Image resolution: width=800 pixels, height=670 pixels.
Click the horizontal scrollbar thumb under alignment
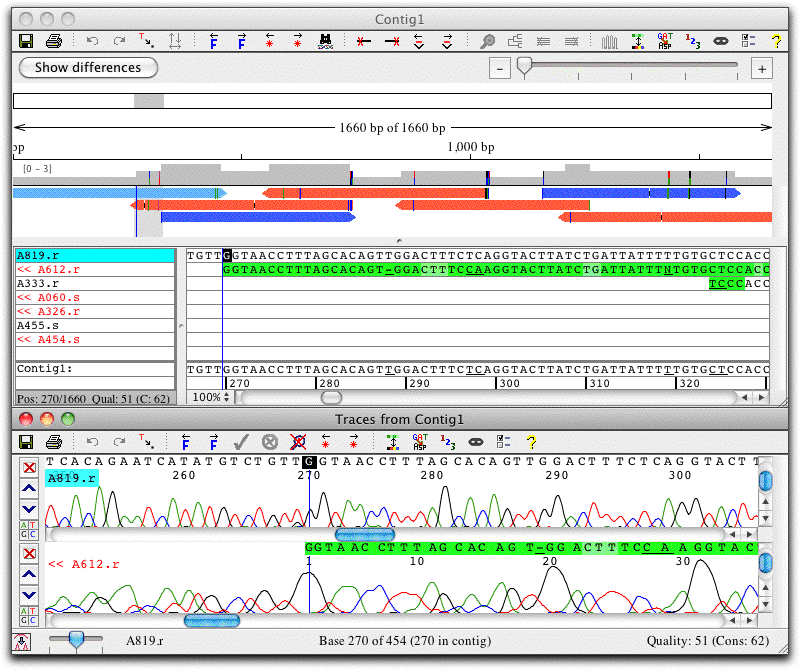[332, 398]
